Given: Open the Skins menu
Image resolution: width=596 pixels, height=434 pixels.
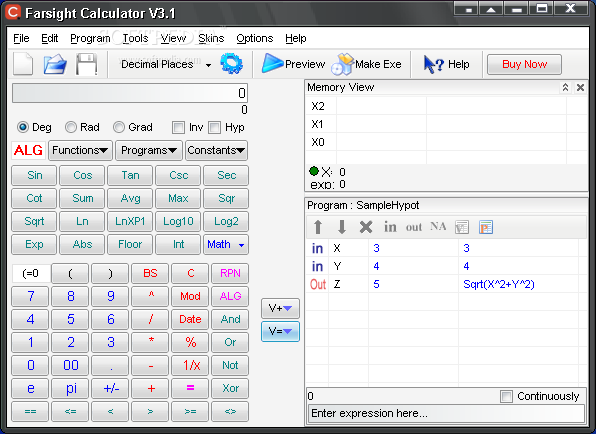Looking at the screenshot, I should click(211, 38).
